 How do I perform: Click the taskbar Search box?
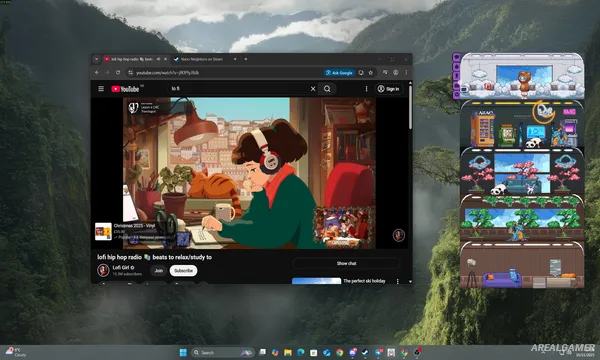223,352
